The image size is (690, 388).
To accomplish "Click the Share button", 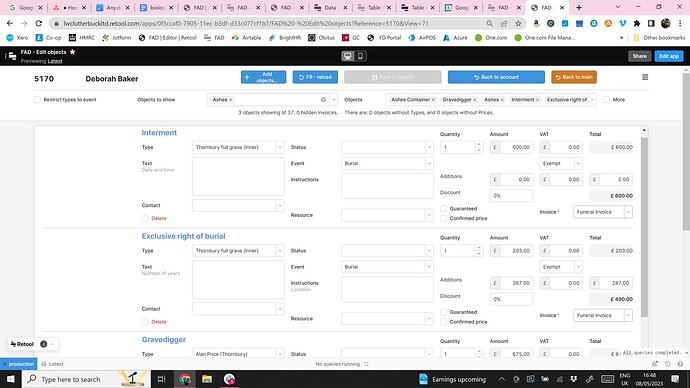I will click(x=639, y=56).
